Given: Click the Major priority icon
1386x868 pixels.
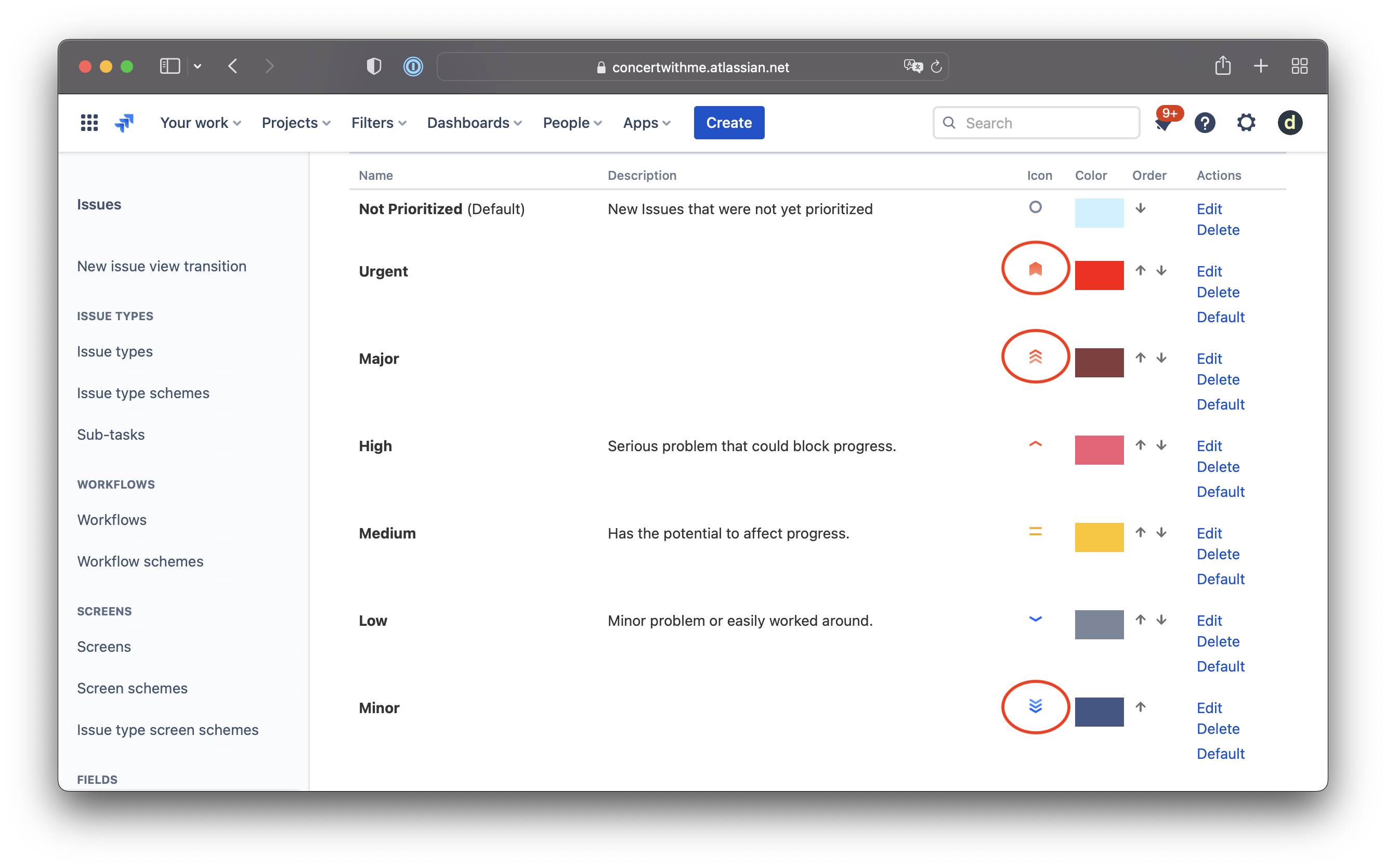Looking at the screenshot, I should (x=1035, y=357).
